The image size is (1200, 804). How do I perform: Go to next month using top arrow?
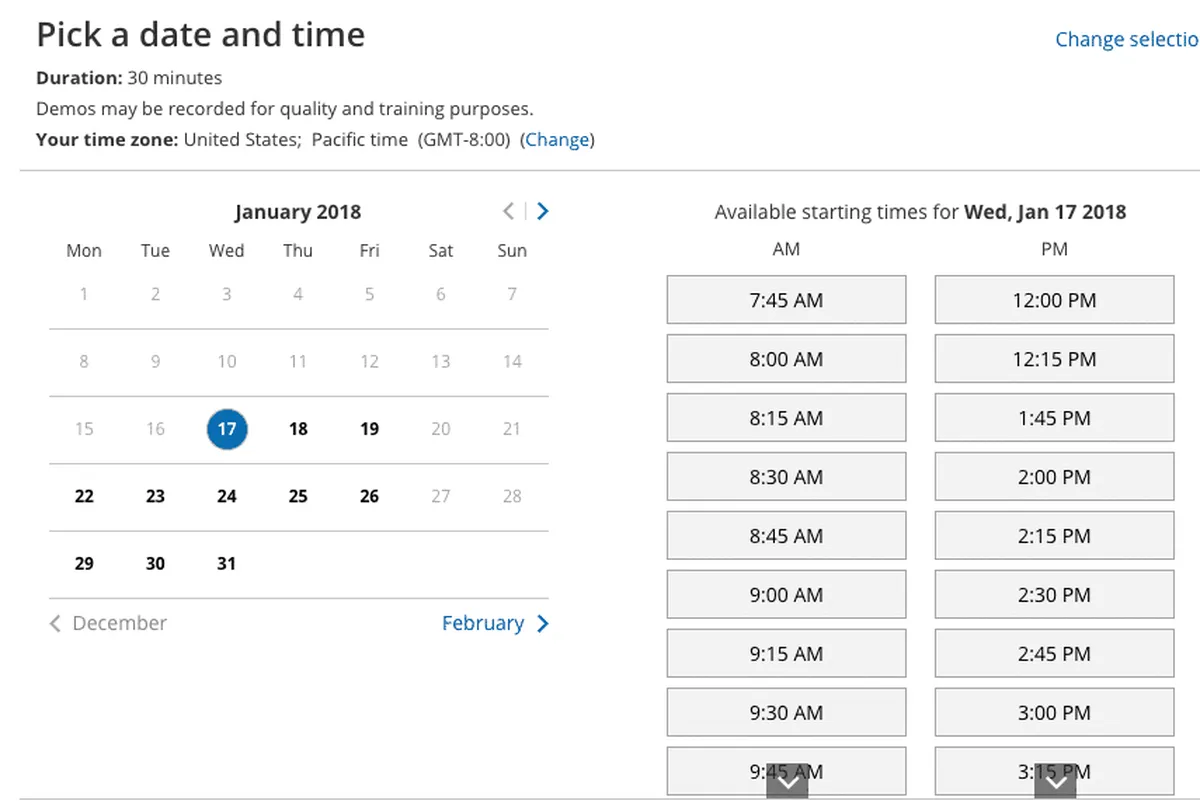[x=542, y=211]
